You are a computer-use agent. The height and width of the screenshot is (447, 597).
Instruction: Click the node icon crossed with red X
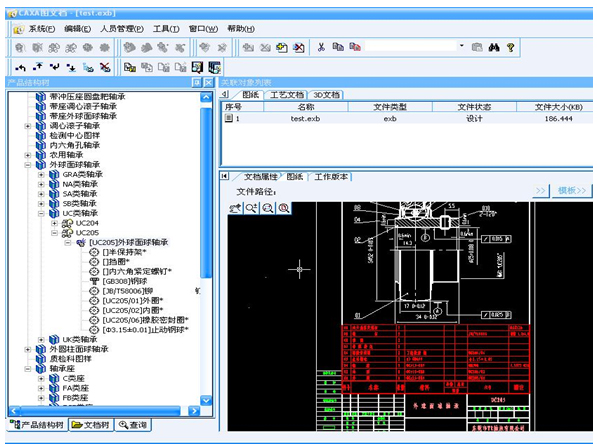pos(105,67)
